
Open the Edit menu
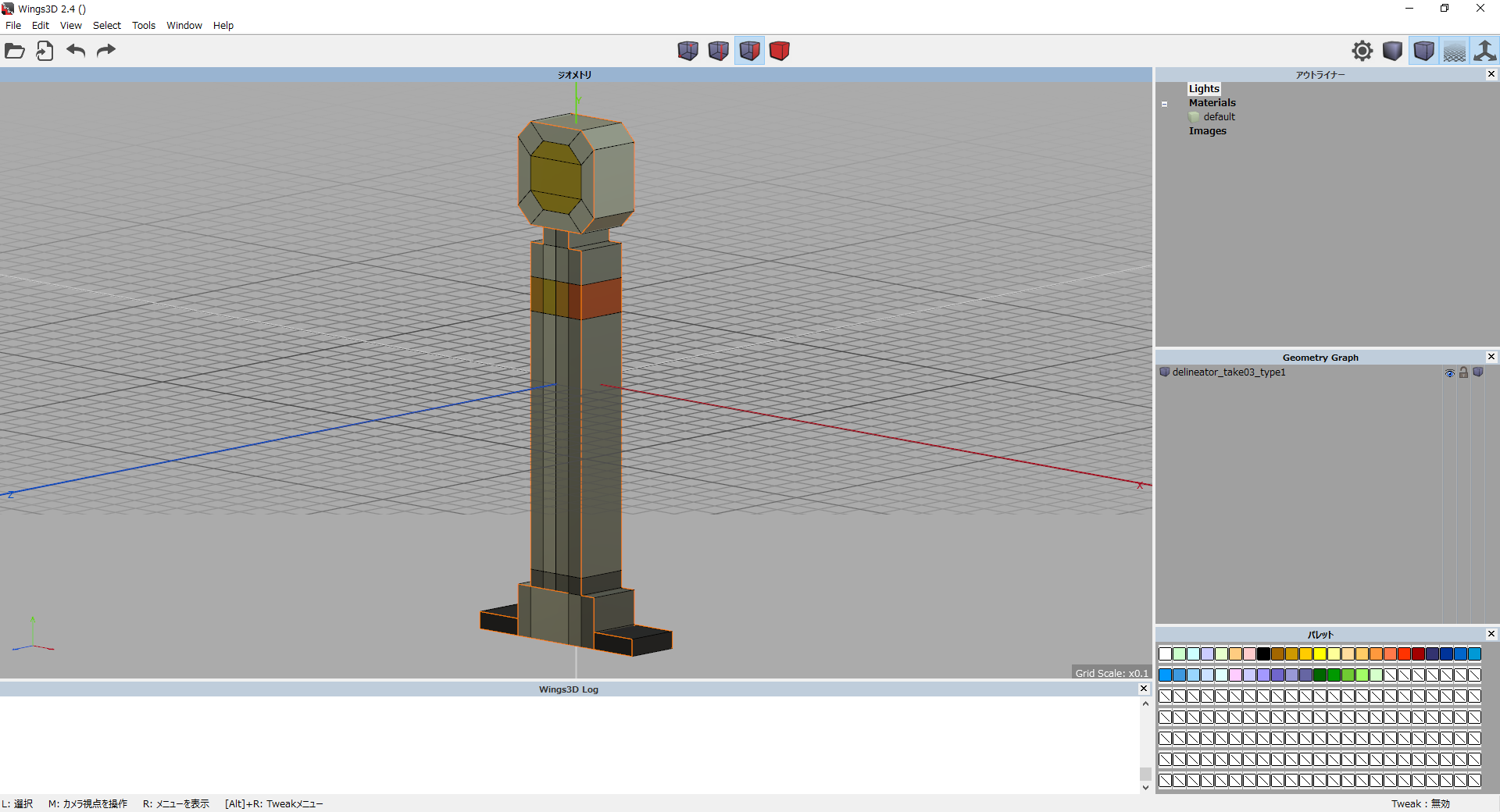click(41, 26)
